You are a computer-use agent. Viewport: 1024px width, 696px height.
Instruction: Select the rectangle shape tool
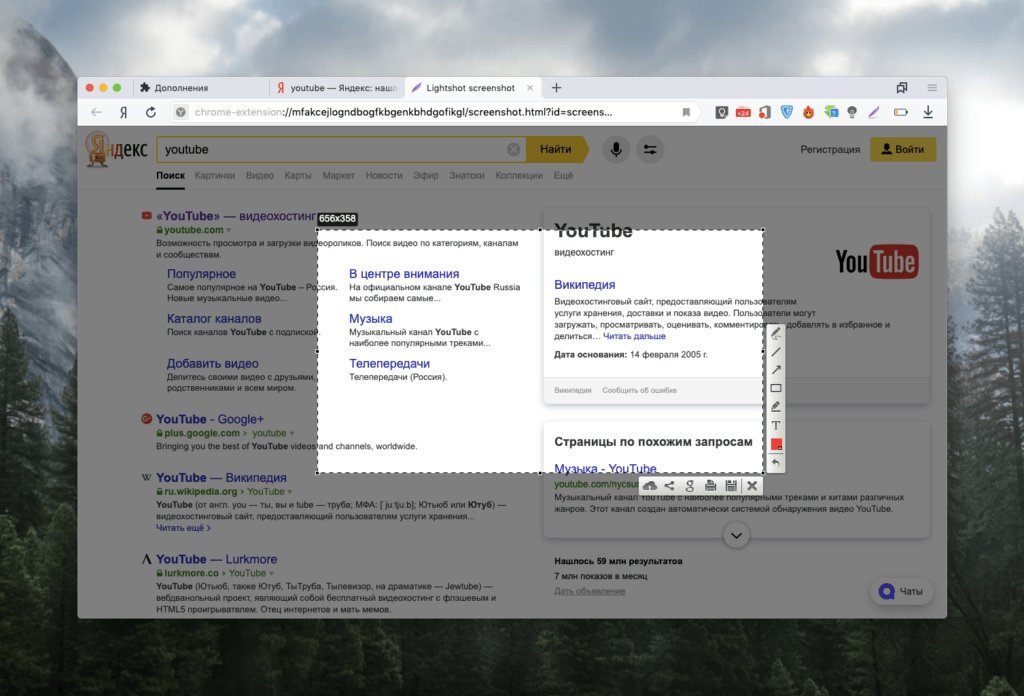coord(776,388)
